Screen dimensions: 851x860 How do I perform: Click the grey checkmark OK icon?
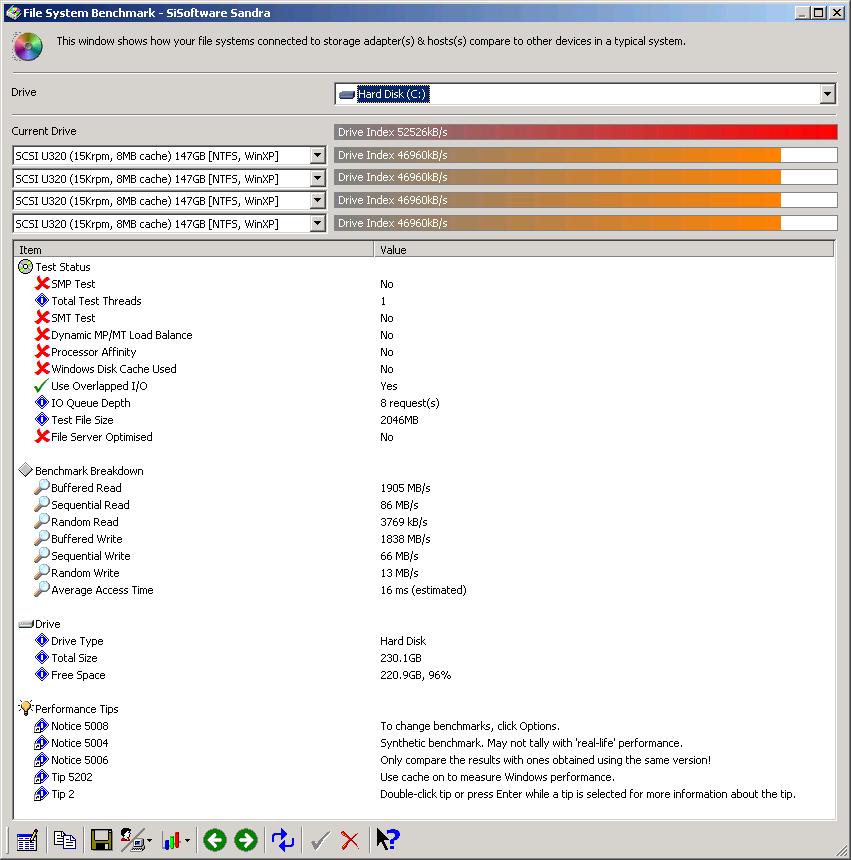coord(320,840)
